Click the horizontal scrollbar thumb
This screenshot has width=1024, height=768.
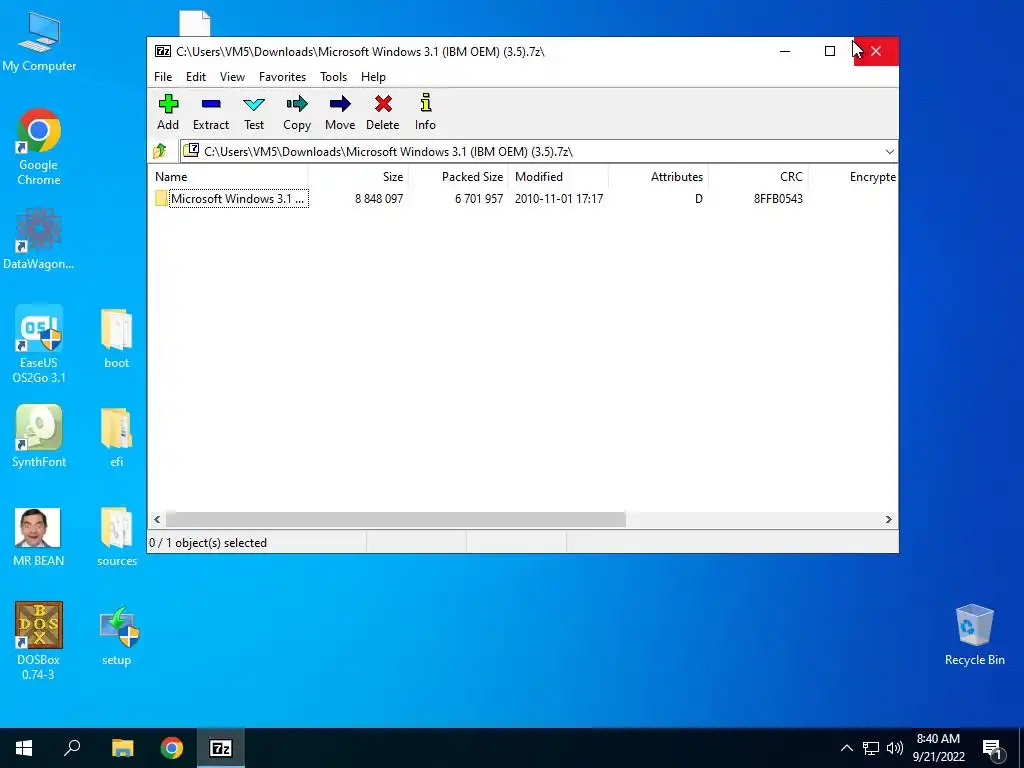tap(396, 519)
